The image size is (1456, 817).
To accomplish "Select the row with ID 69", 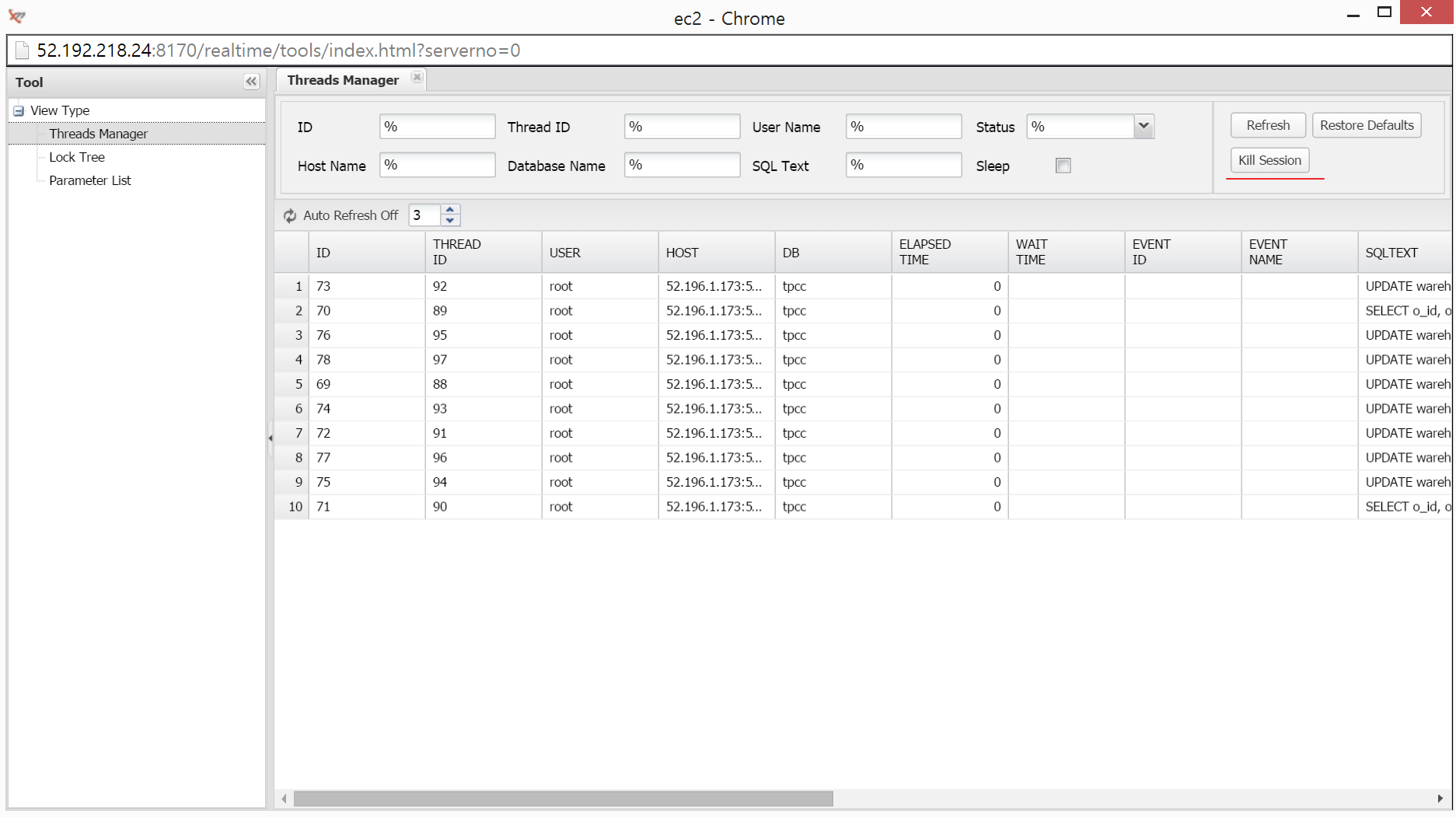I will click(x=863, y=384).
